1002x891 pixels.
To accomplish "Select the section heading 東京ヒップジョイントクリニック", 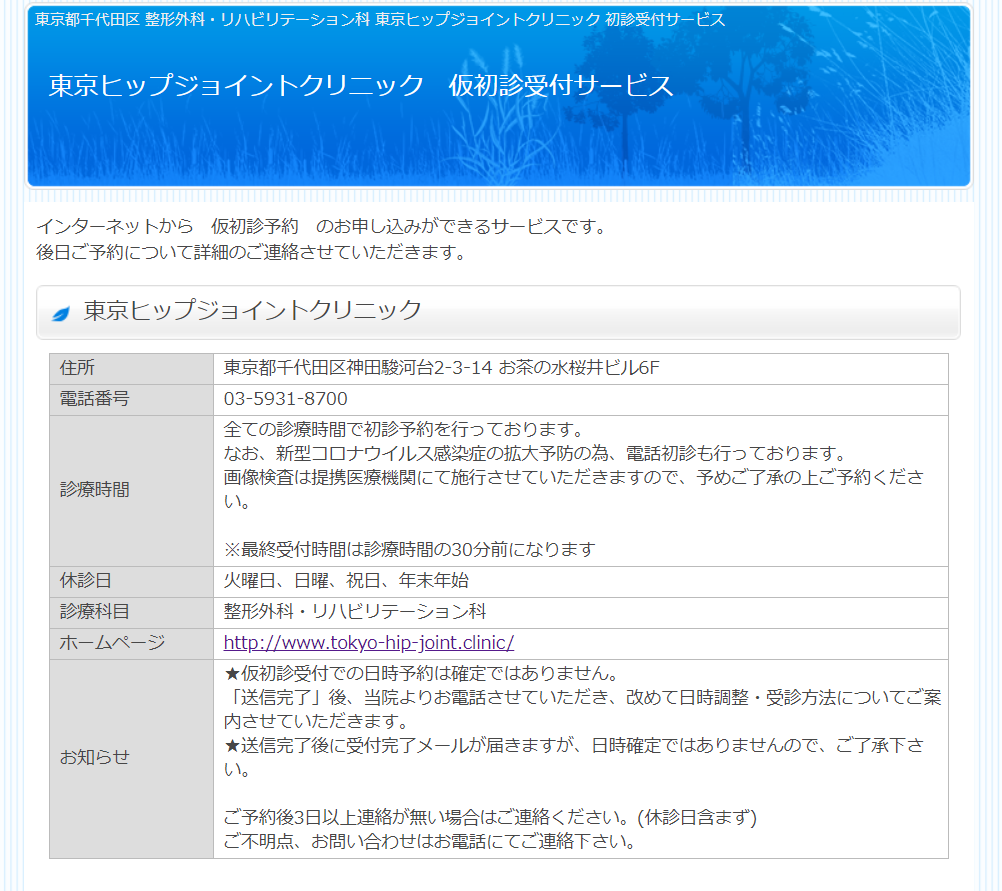I will coord(252,310).
